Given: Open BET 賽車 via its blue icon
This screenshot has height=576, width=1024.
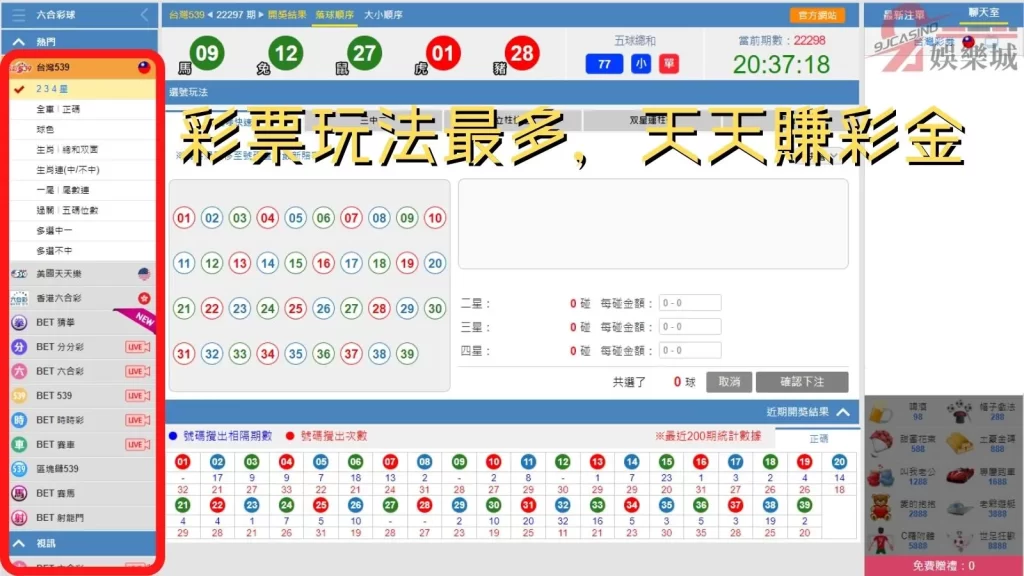Looking at the screenshot, I should (19, 444).
